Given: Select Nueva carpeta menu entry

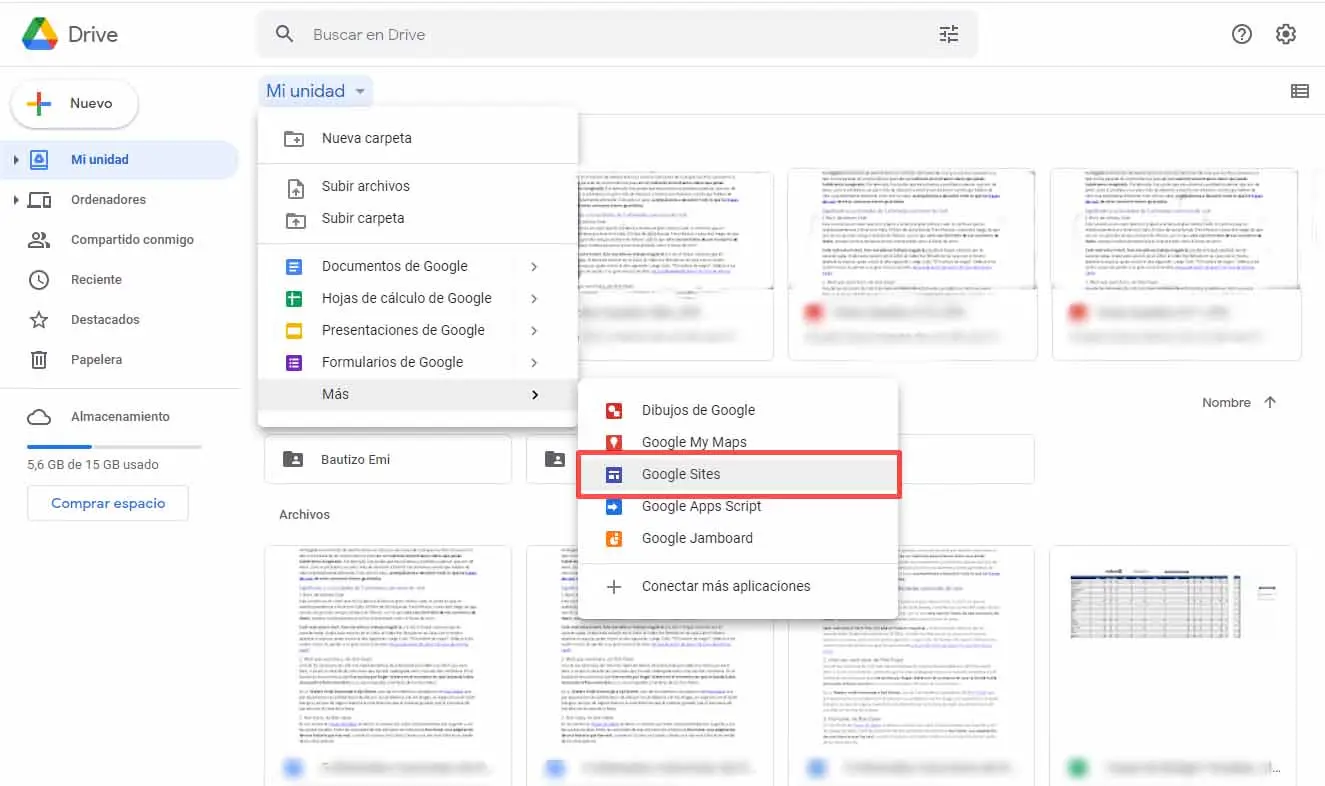Looking at the screenshot, I should pos(418,139).
